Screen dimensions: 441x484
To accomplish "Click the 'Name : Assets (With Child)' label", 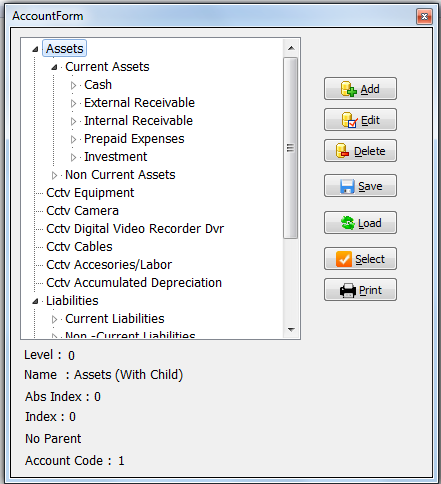I will 104,375.
